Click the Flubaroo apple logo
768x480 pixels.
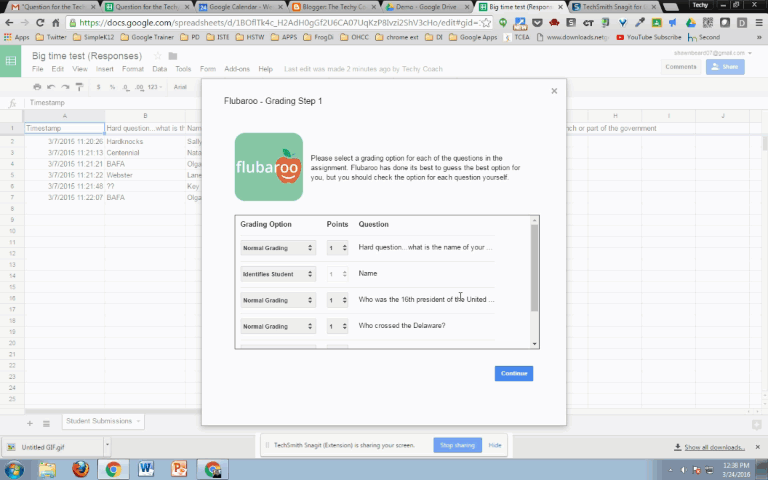coord(268,167)
